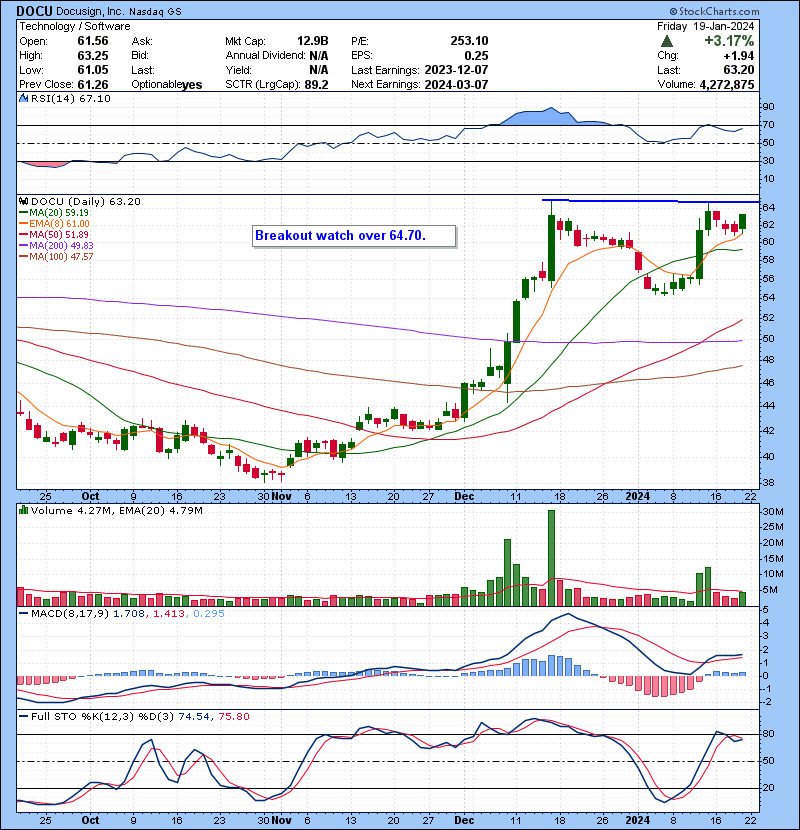Click the Last Earnings date 2023-12-07
This screenshot has height=830, width=800.
(x=456, y=70)
